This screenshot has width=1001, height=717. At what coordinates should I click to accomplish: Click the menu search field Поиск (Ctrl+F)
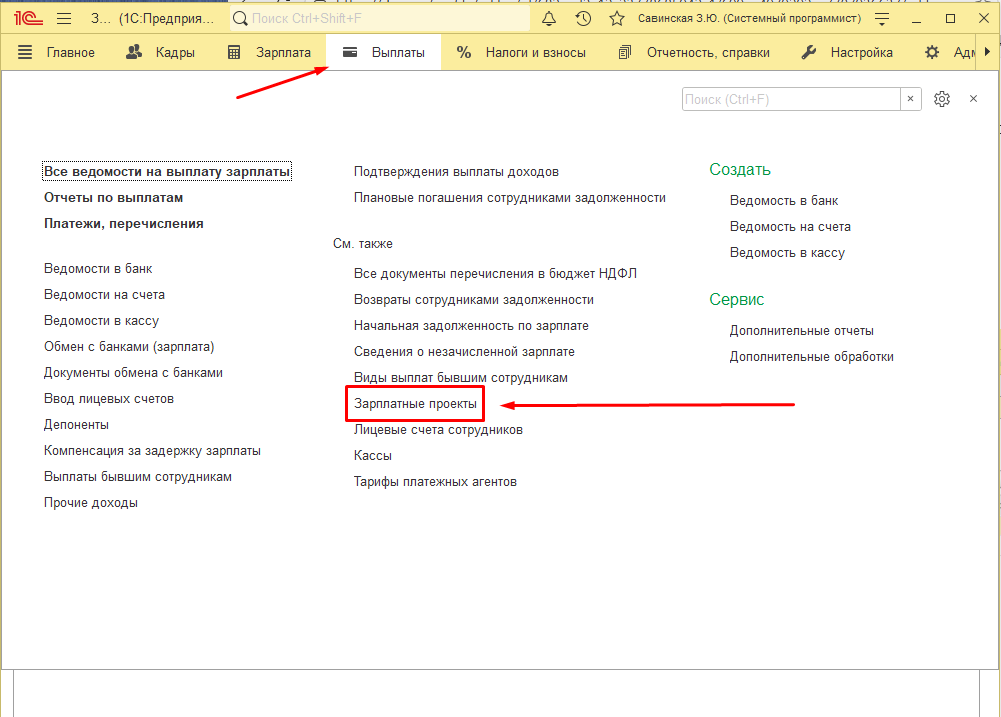click(x=791, y=99)
